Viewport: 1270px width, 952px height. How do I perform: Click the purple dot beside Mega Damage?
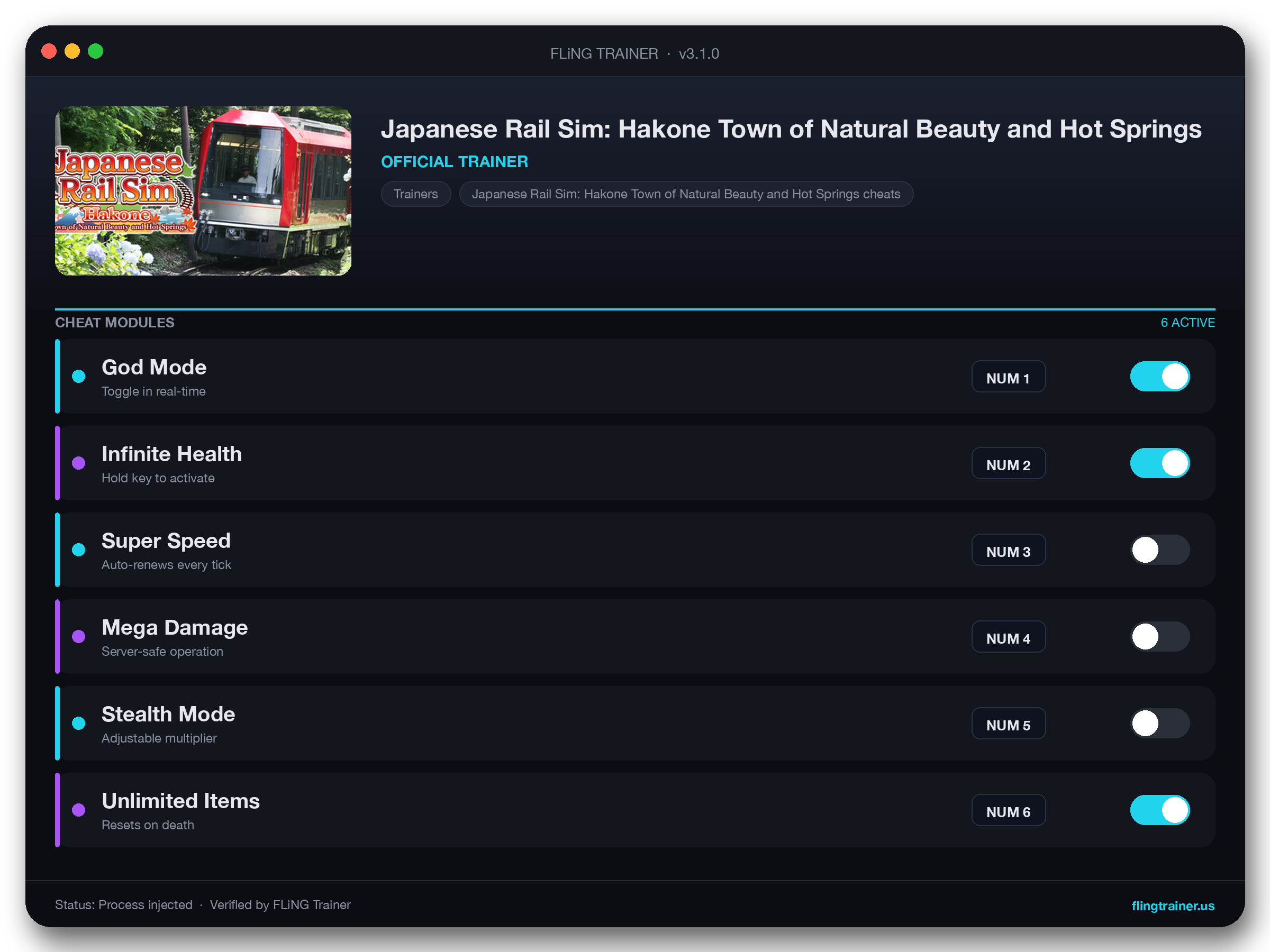point(79,636)
